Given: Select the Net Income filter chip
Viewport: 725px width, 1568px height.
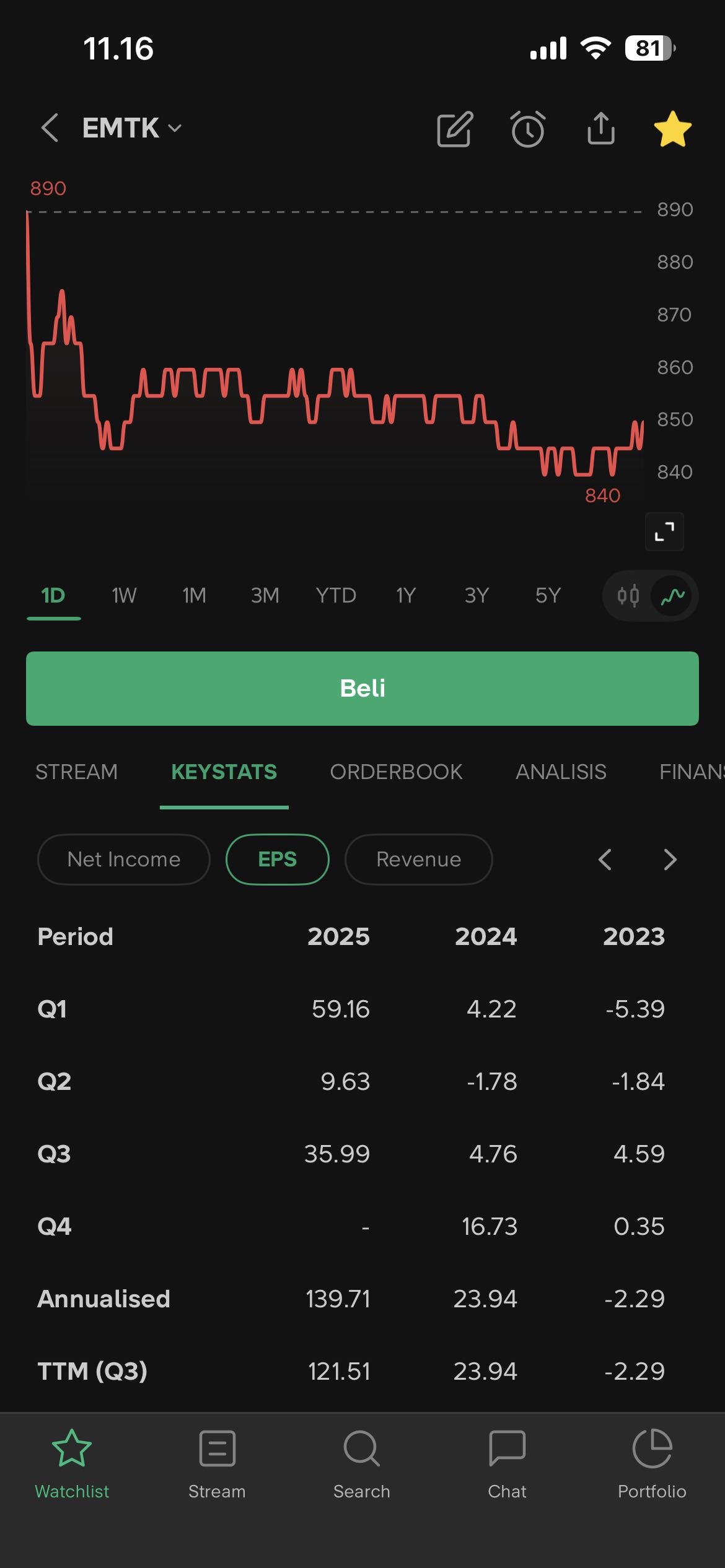Looking at the screenshot, I should coord(124,860).
